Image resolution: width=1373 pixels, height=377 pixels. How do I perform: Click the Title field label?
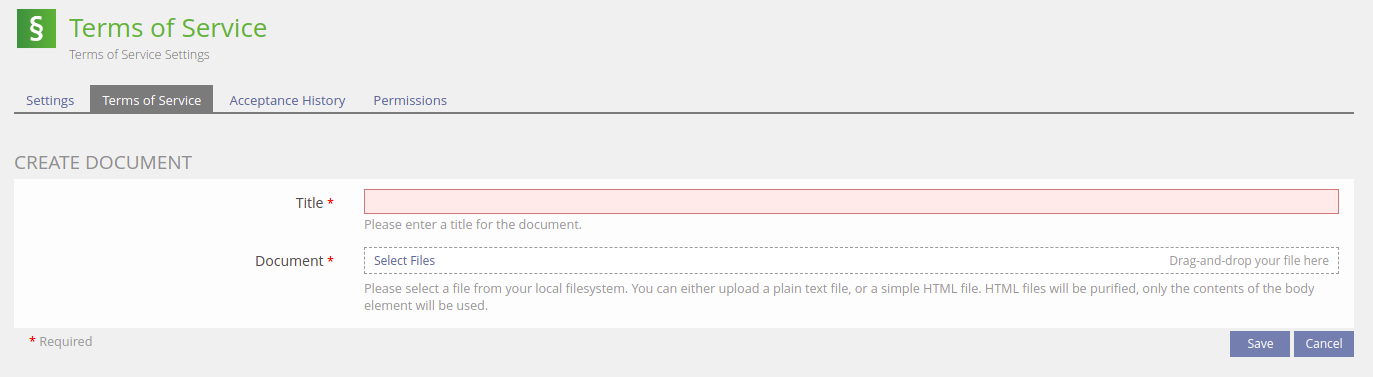309,203
